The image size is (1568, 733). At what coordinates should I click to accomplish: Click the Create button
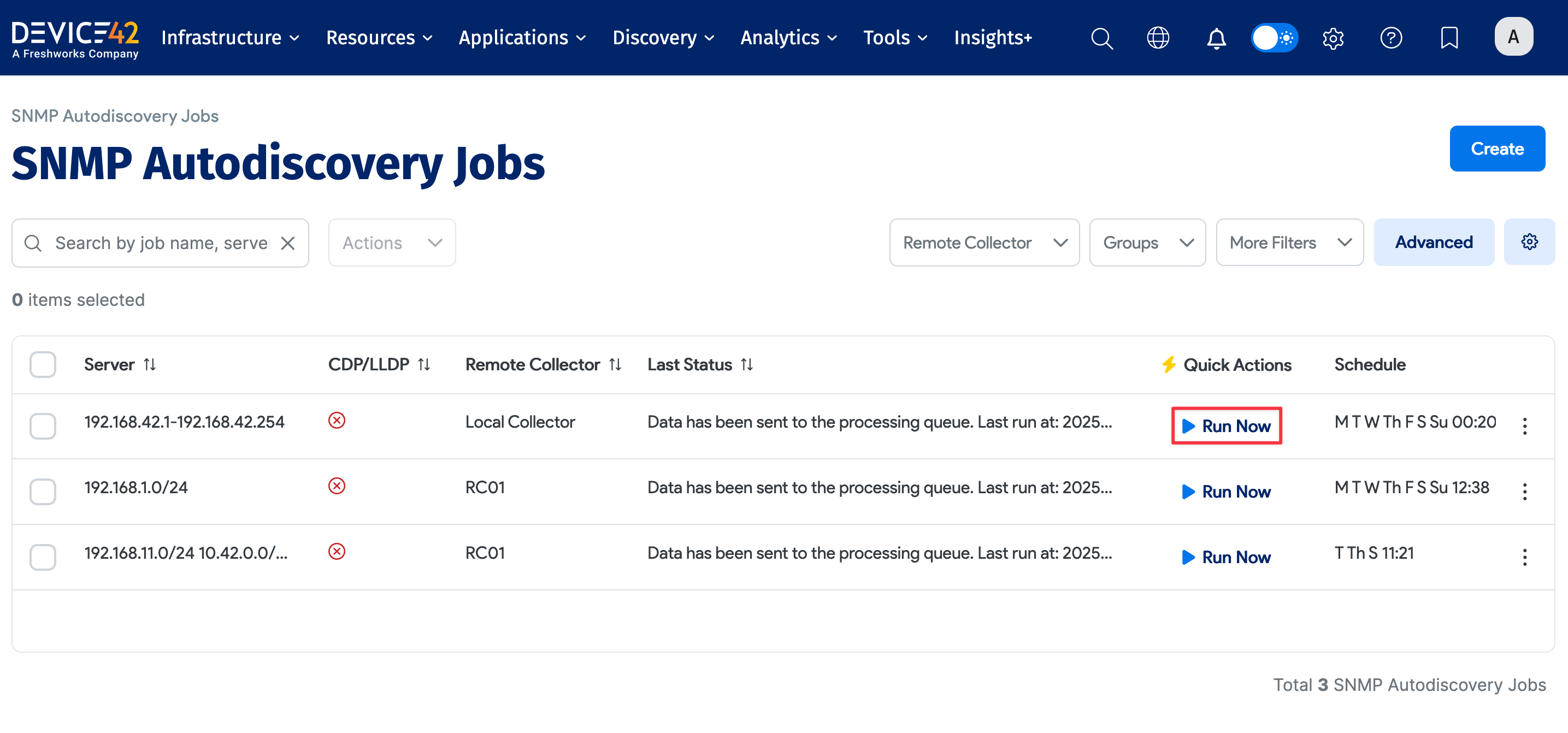click(x=1498, y=148)
